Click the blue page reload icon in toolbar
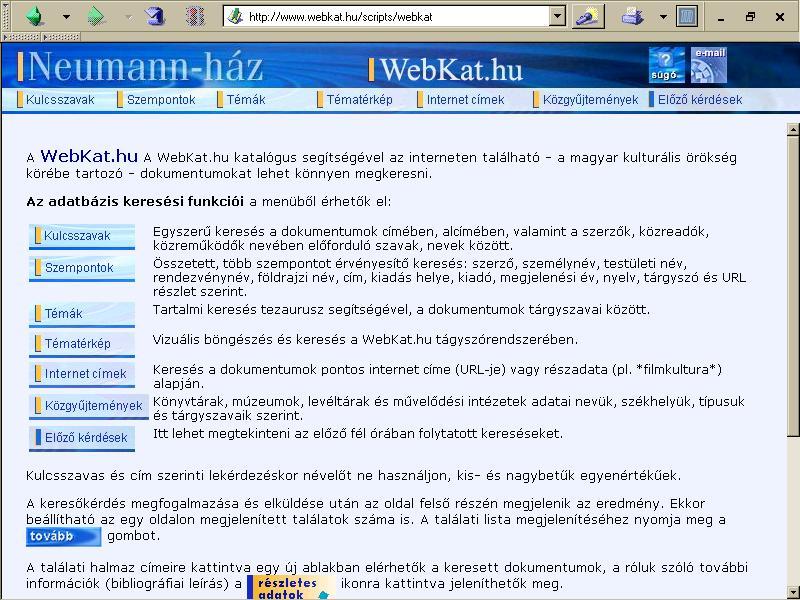 (x=155, y=17)
